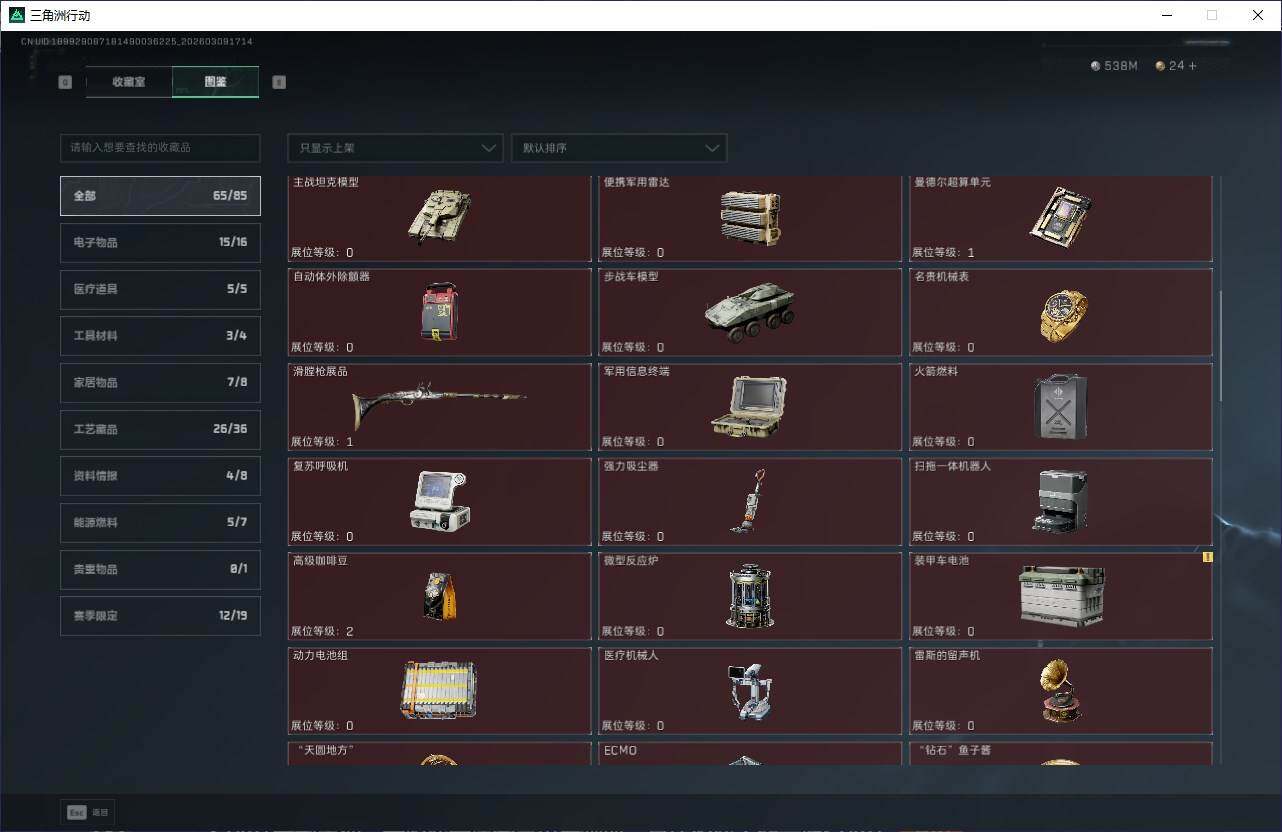Pick the 复苏呼吸机 ventilator icon
The height and width of the screenshot is (832, 1282).
(440, 500)
